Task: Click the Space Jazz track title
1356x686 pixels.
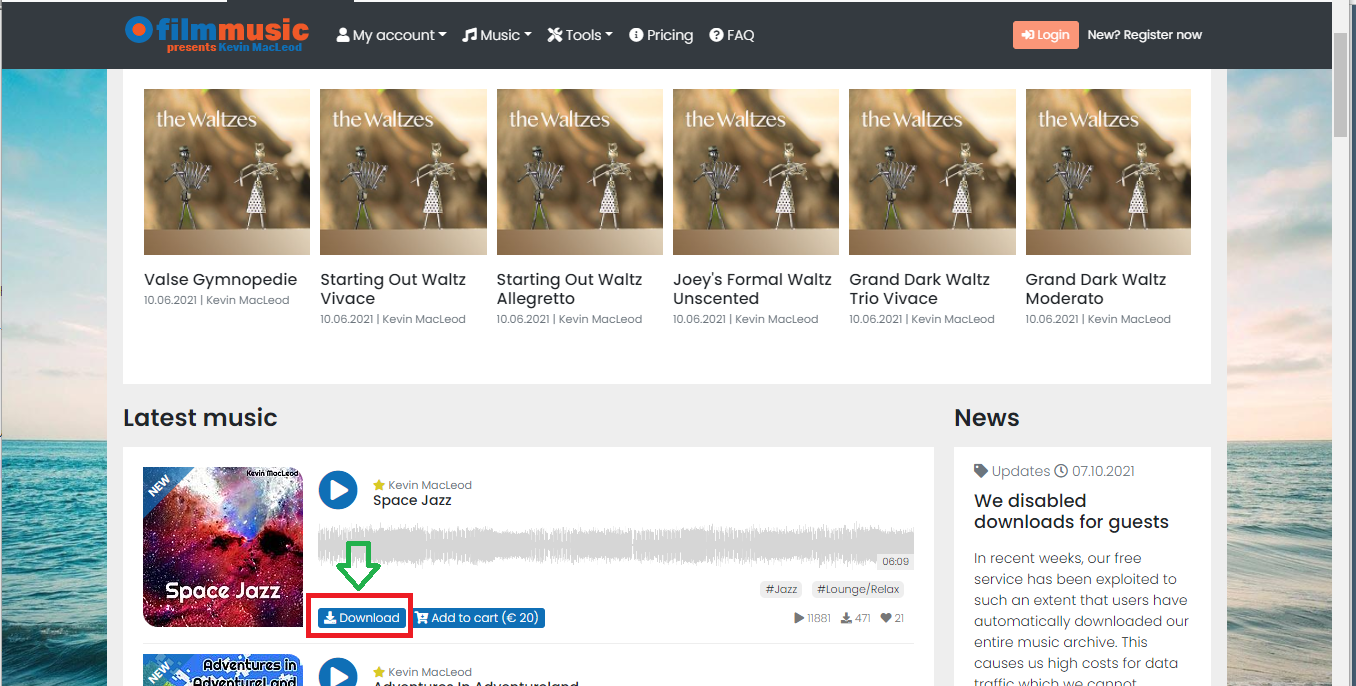Action: pyautogui.click(x=412, y=501)
